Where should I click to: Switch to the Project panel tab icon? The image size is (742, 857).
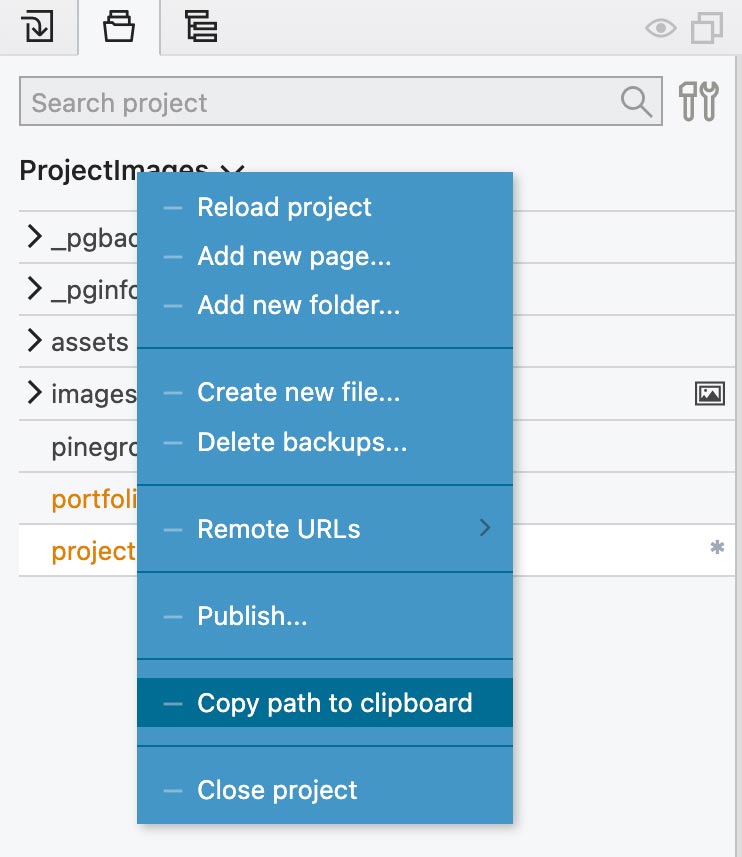[x=119, y=26]
